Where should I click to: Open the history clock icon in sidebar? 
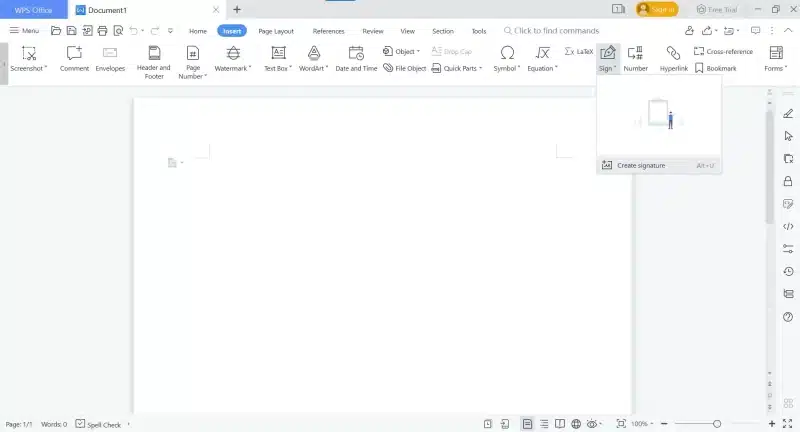pos(788,271)
